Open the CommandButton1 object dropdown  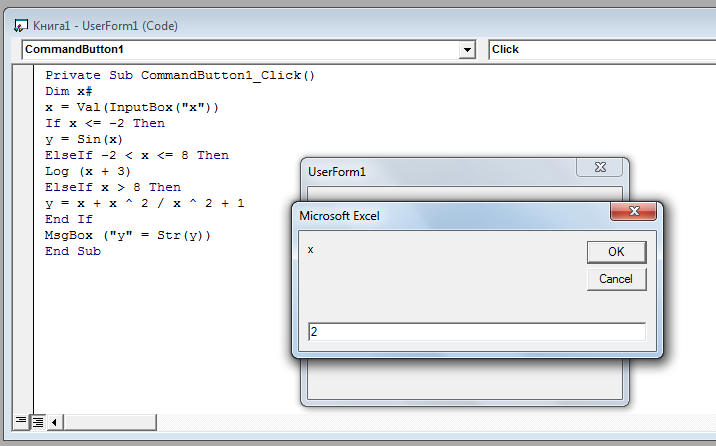[467, 49]
